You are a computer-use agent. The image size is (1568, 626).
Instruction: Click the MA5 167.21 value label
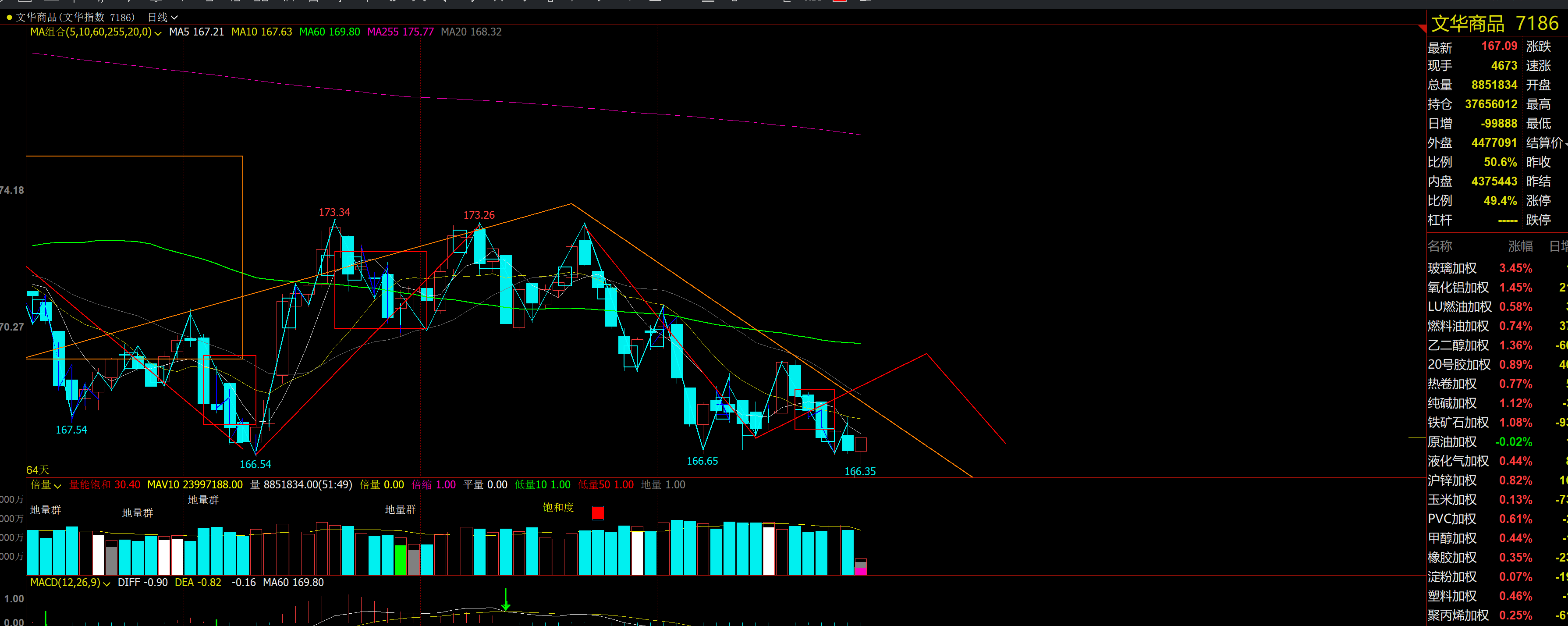(x=197, y=32)
